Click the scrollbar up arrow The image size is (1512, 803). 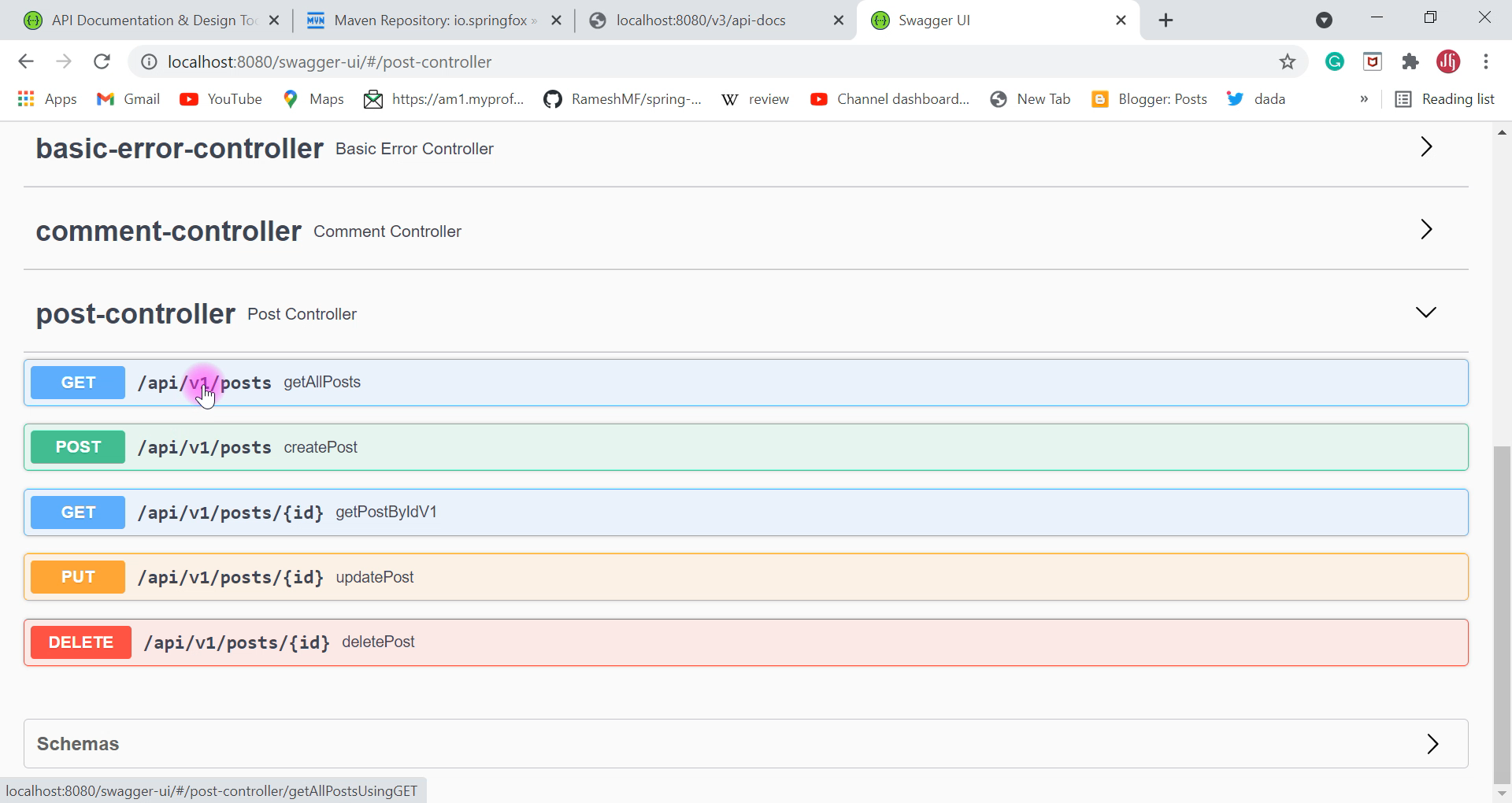pos(1502,131)
